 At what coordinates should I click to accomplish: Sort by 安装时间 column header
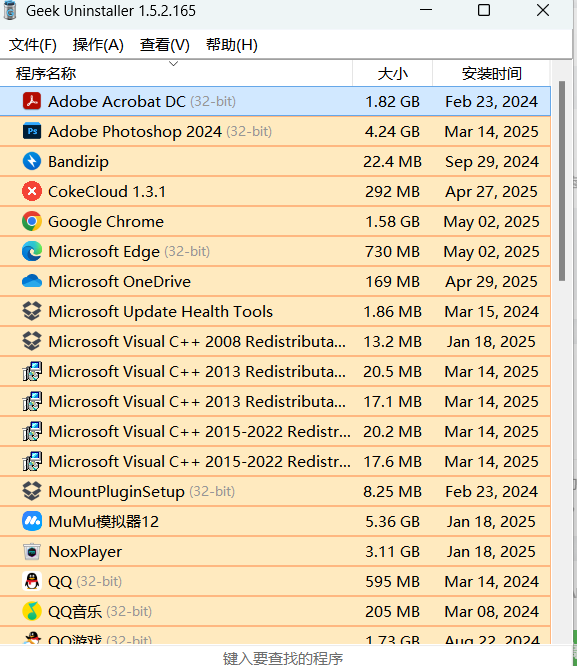click(492, 73)
